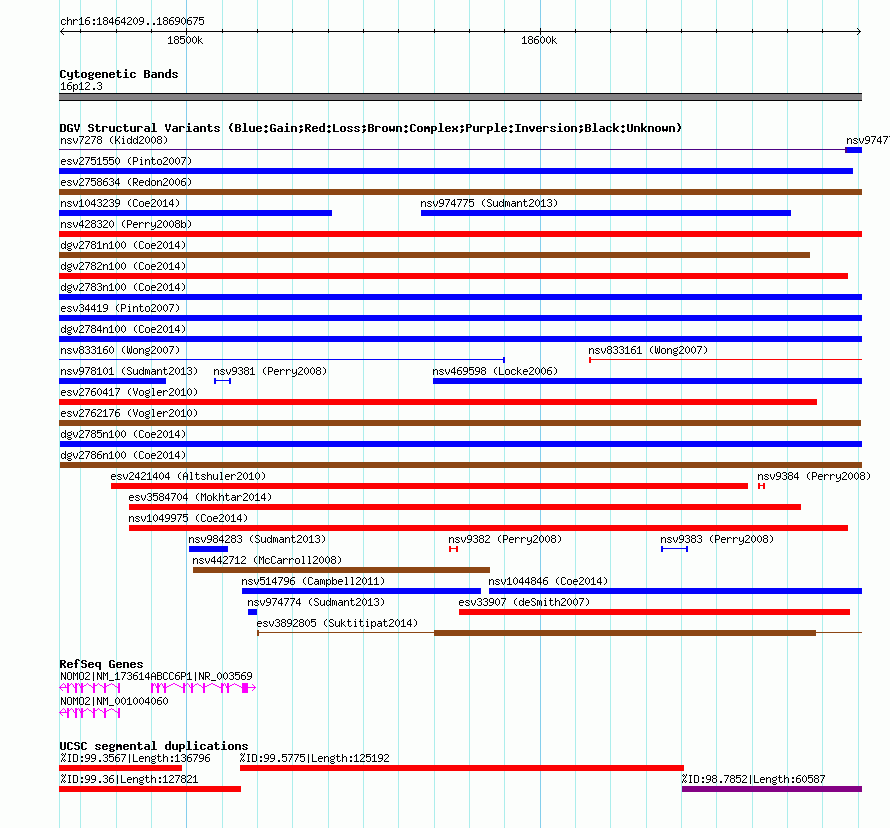This screenshot has width=890, height=828.
Task: Open the nsv442712 (McCarroll2008) label
Action: [267, 560]
